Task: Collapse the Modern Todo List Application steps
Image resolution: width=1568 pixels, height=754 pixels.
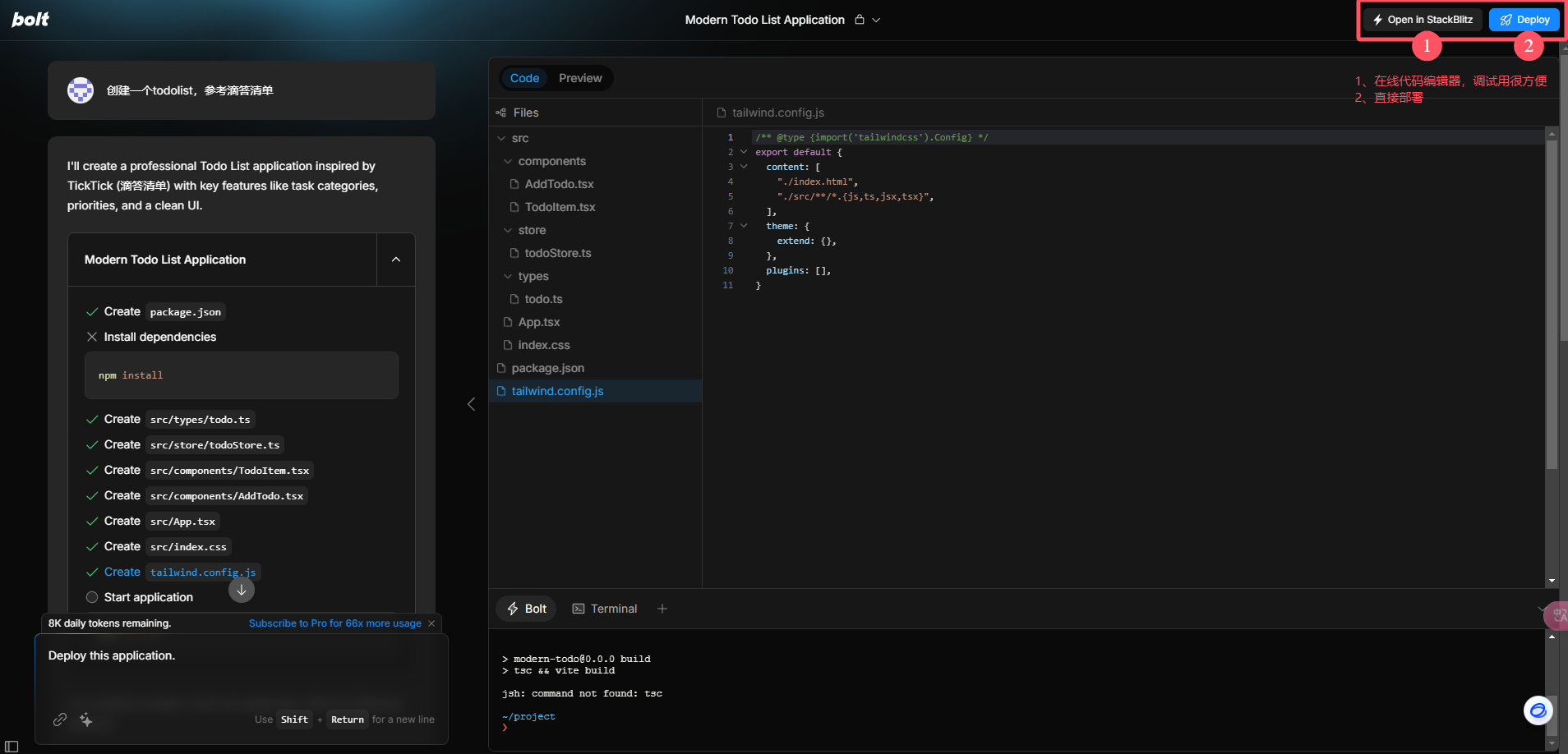Action: [x=396, y=260]
